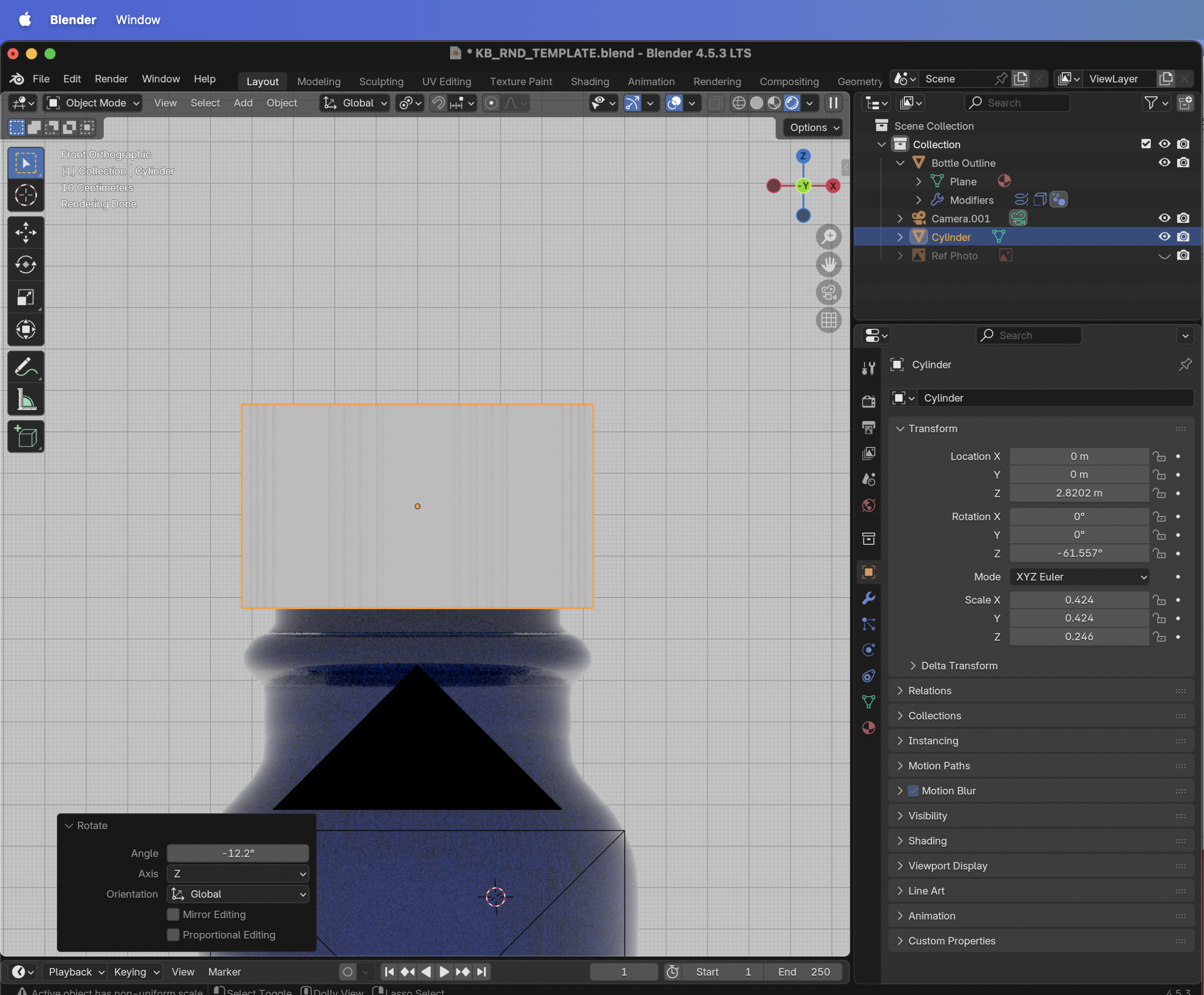Switch to Shading workspace tab

pos(590,81)
